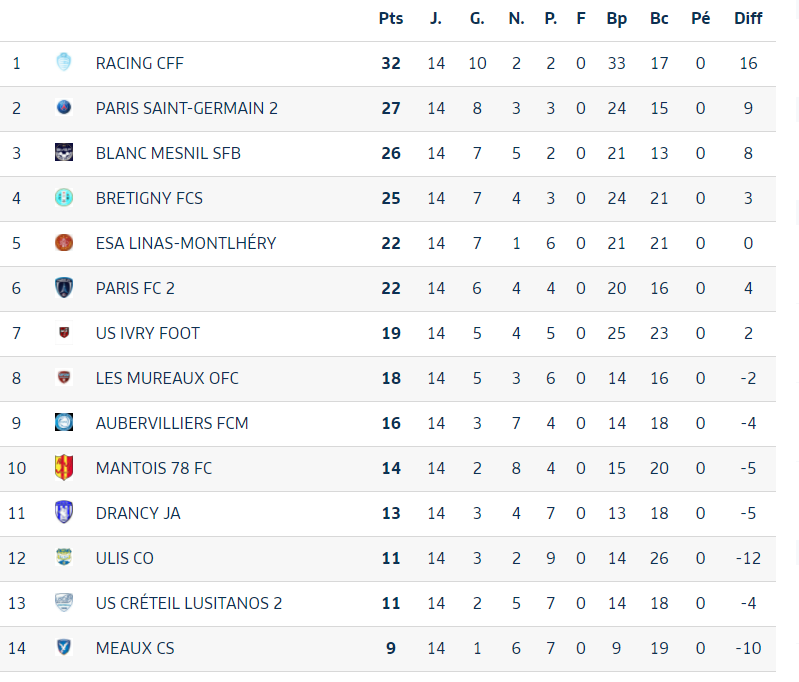Click the Bc goals-against column header
The image size is (799, 682).
(x=659, y=19)
